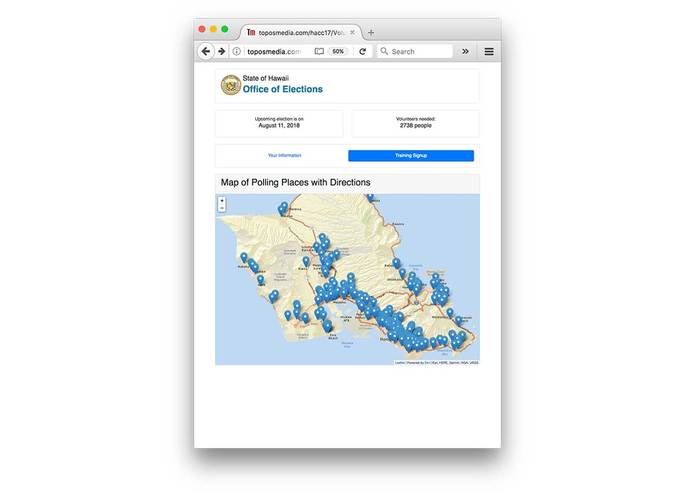Zoom in the map with plus
Viewport: 695px width, 494px height.
(222, 201)
